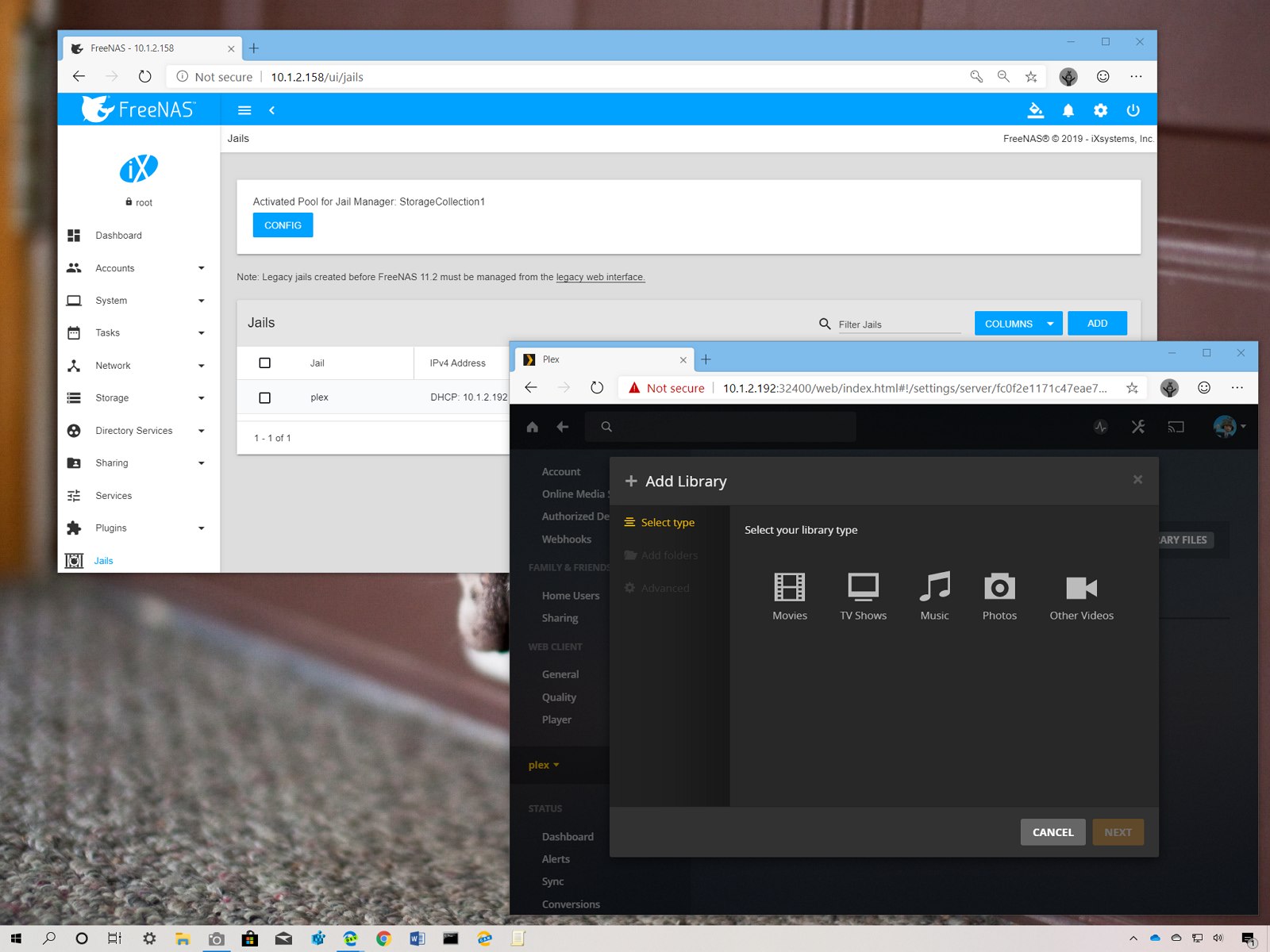Viewport: 1270px width, 952px height.
Task: Toggle the select-all checkbox in the Jails table
Action: 264,363
